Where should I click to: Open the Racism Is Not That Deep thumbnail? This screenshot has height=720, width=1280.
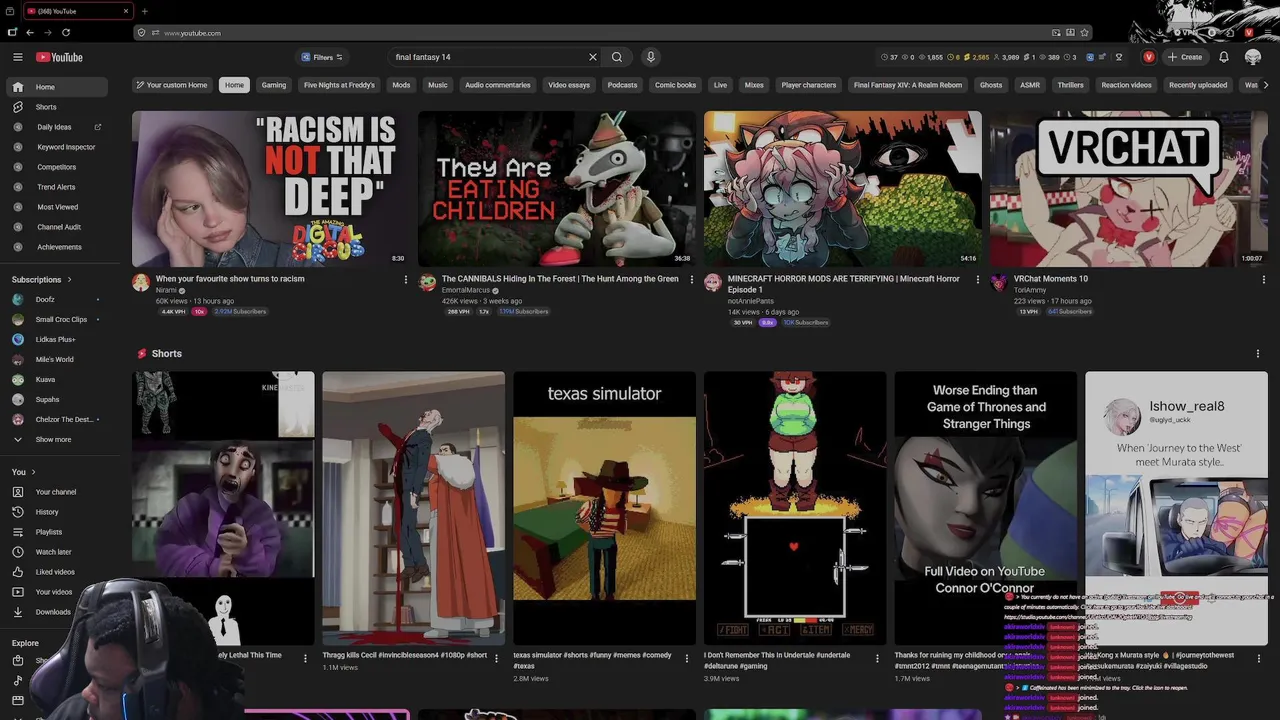[x=271, y=189]
